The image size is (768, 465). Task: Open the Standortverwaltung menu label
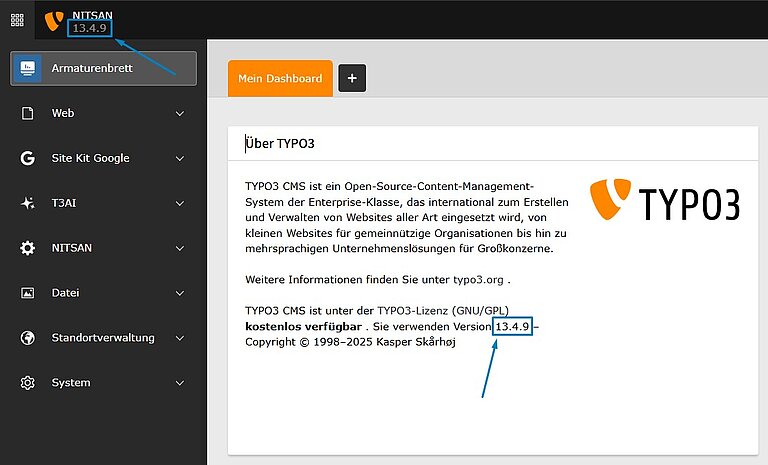pos(103,338)
